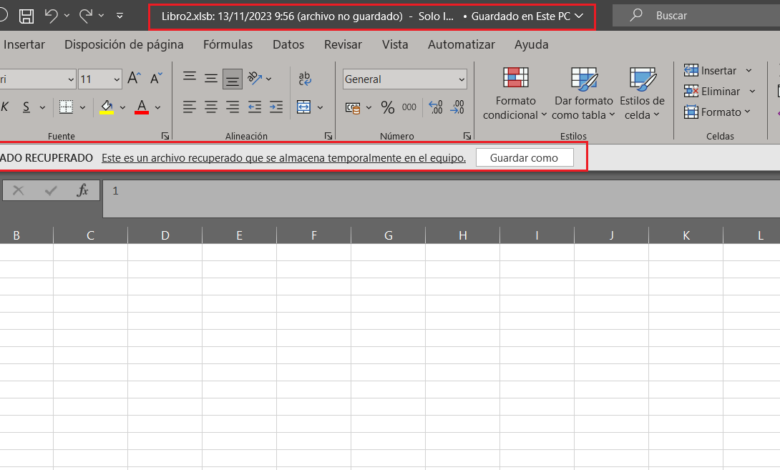The height and width of the screenshot is (470, 780).
Task: Open the text orientation tool
Action: pos(255,78)
